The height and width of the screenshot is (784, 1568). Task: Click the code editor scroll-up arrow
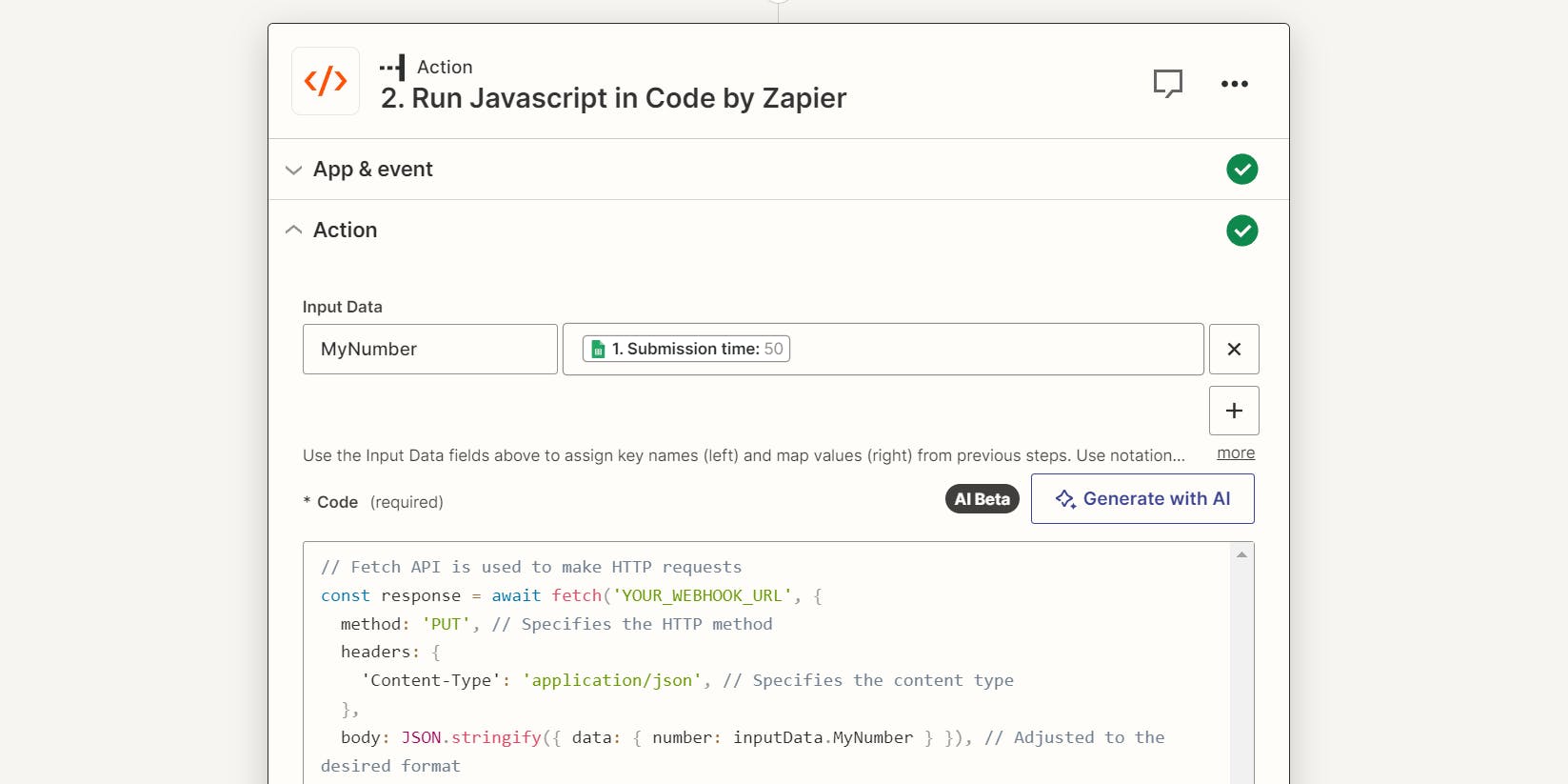coord(1241,554)
